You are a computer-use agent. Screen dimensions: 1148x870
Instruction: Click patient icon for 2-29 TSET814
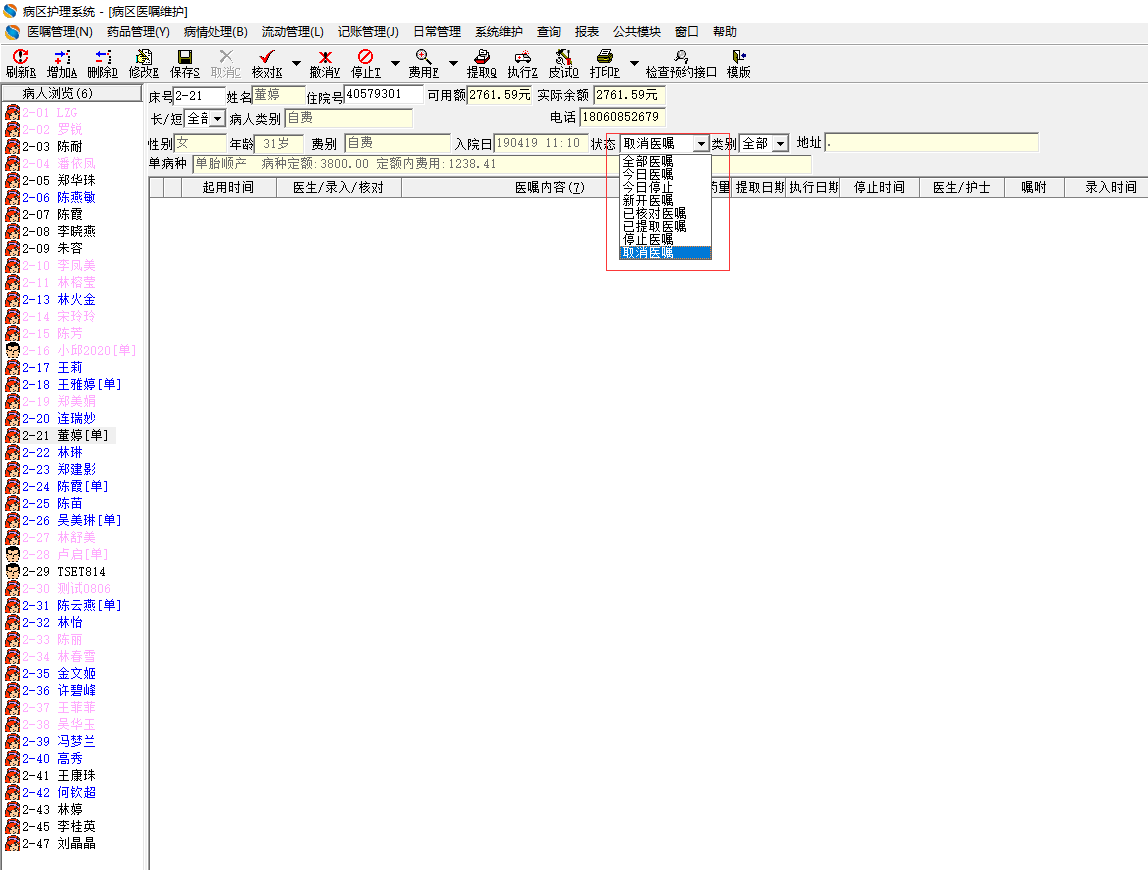[x=12, y=571]
